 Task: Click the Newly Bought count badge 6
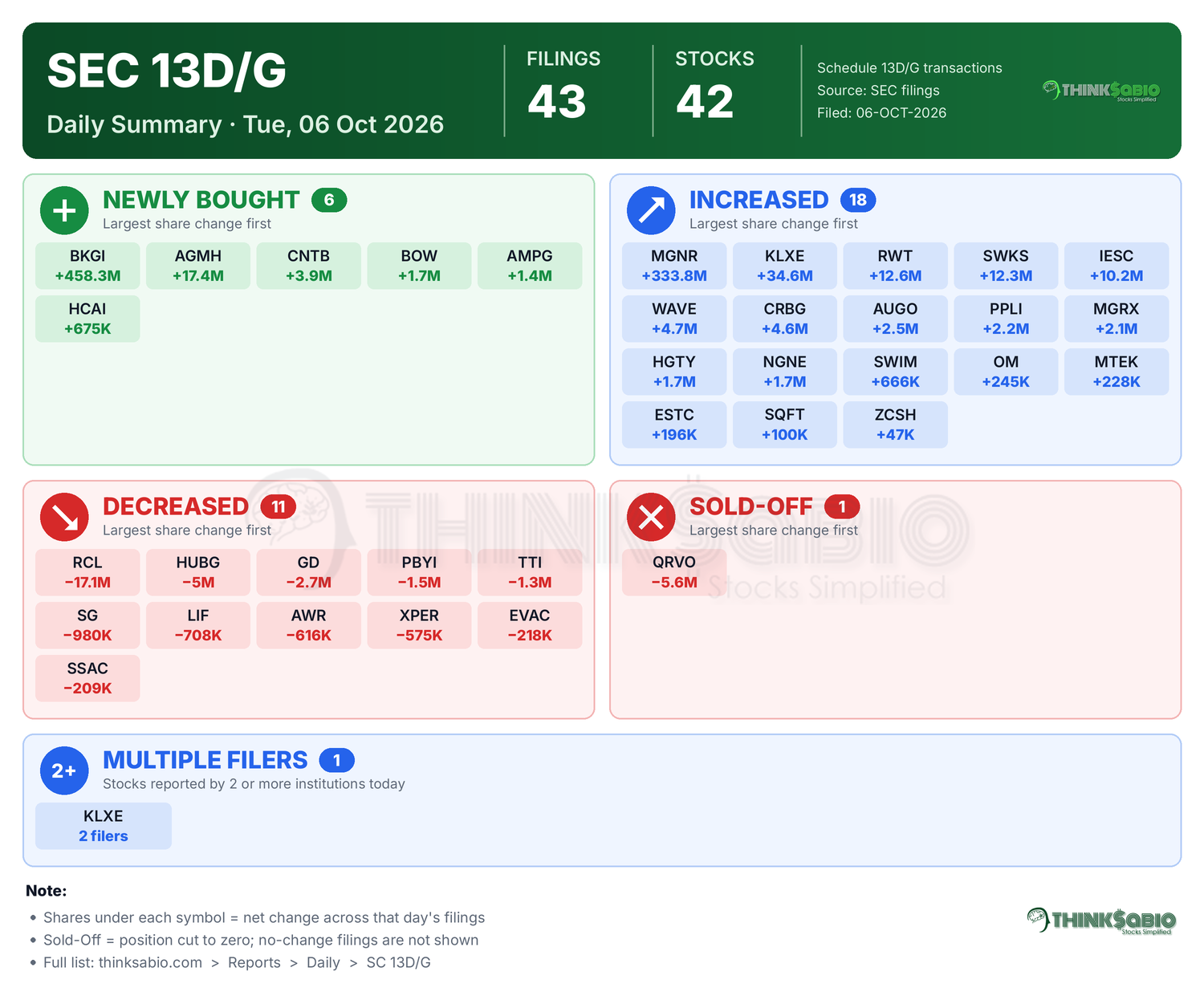[329, 200]
